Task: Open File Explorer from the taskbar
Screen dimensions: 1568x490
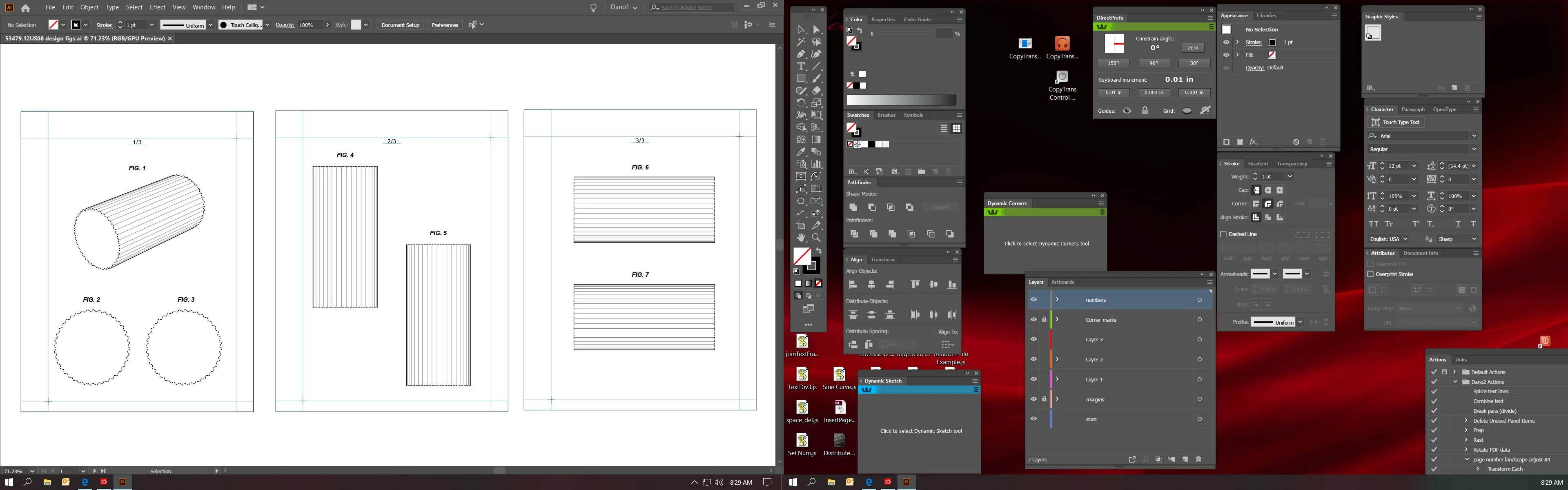Action: tap(47, 482)
